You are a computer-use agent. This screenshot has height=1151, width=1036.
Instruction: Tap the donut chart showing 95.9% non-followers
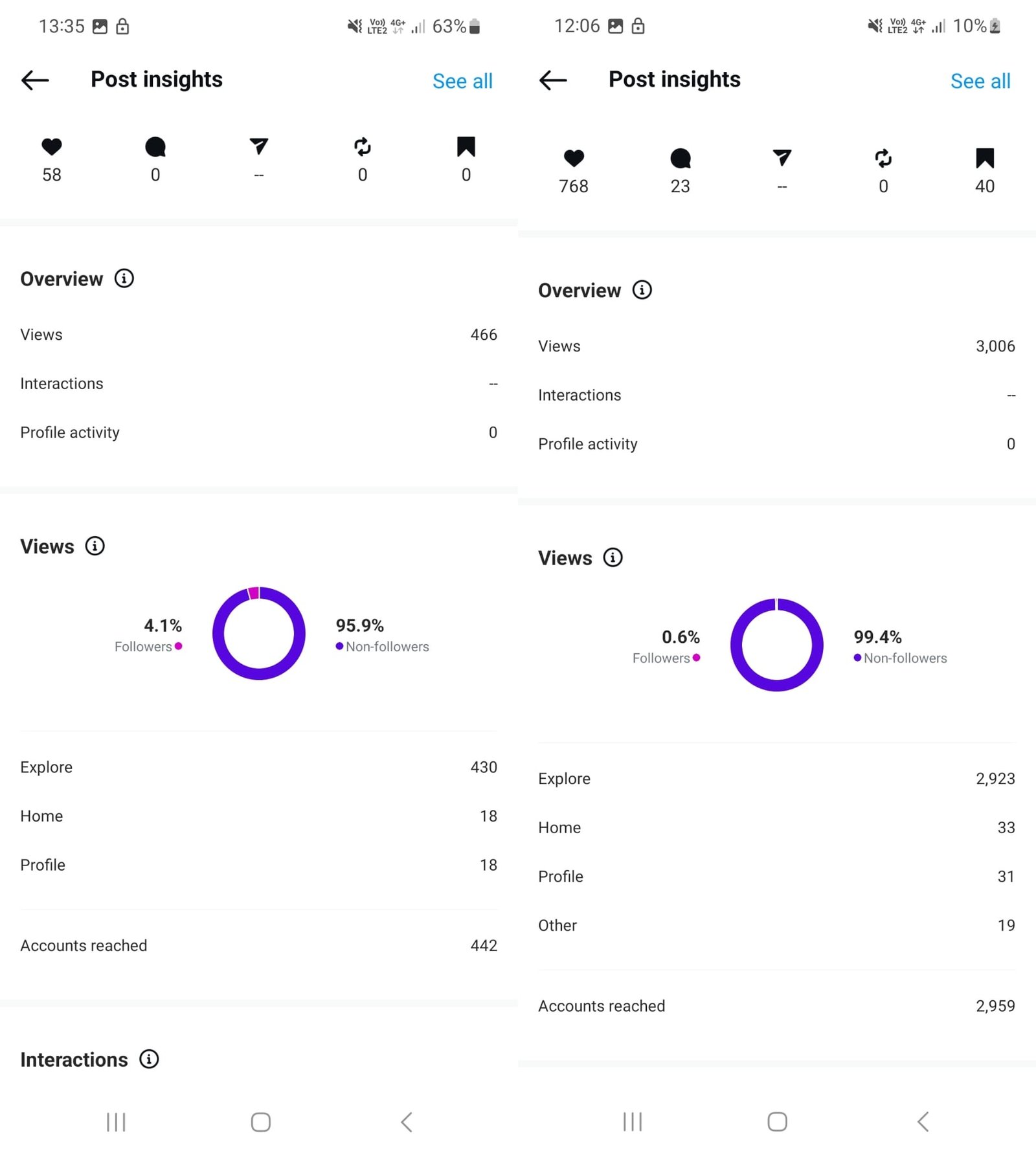259,633
